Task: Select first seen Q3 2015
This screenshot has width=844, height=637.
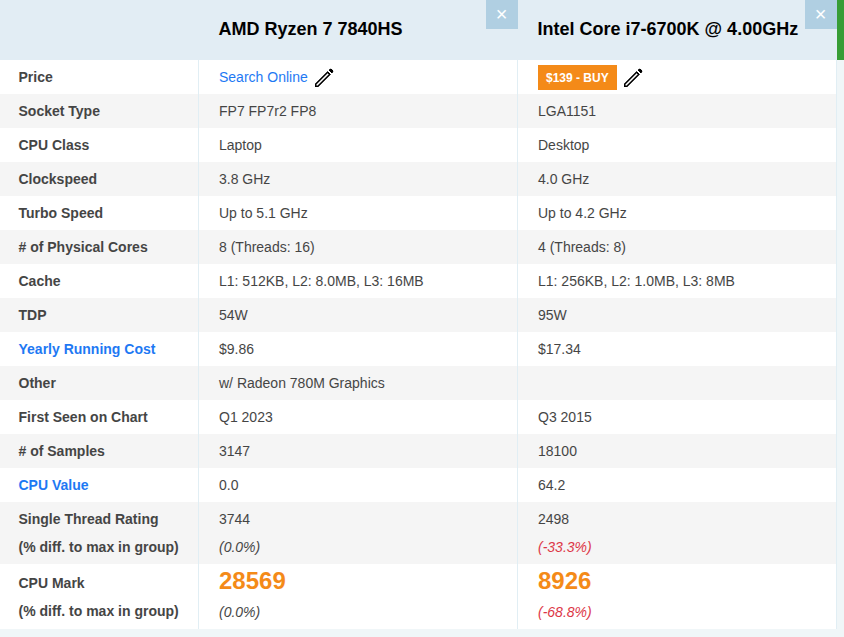Action: [x=565, y=417]
